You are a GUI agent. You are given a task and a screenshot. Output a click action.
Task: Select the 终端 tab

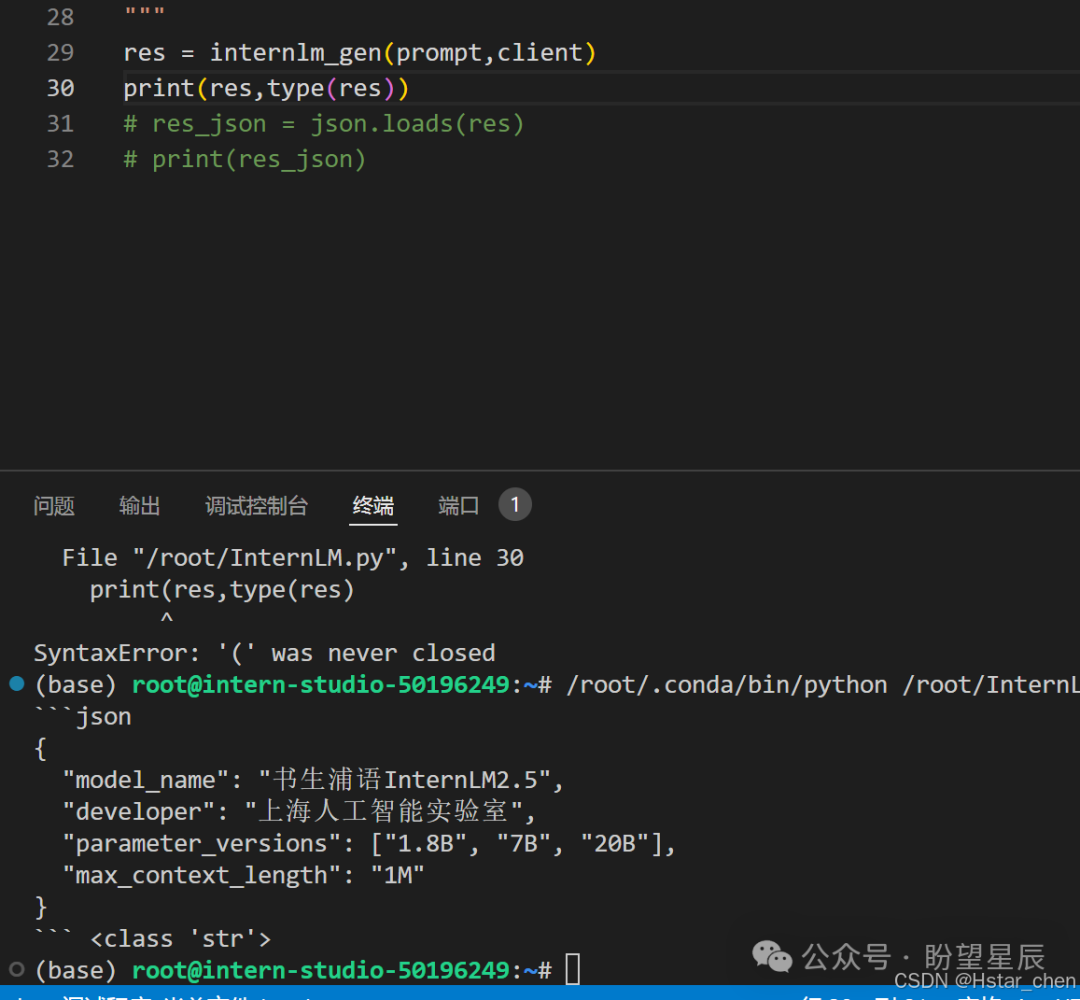(x=373, y=506)
